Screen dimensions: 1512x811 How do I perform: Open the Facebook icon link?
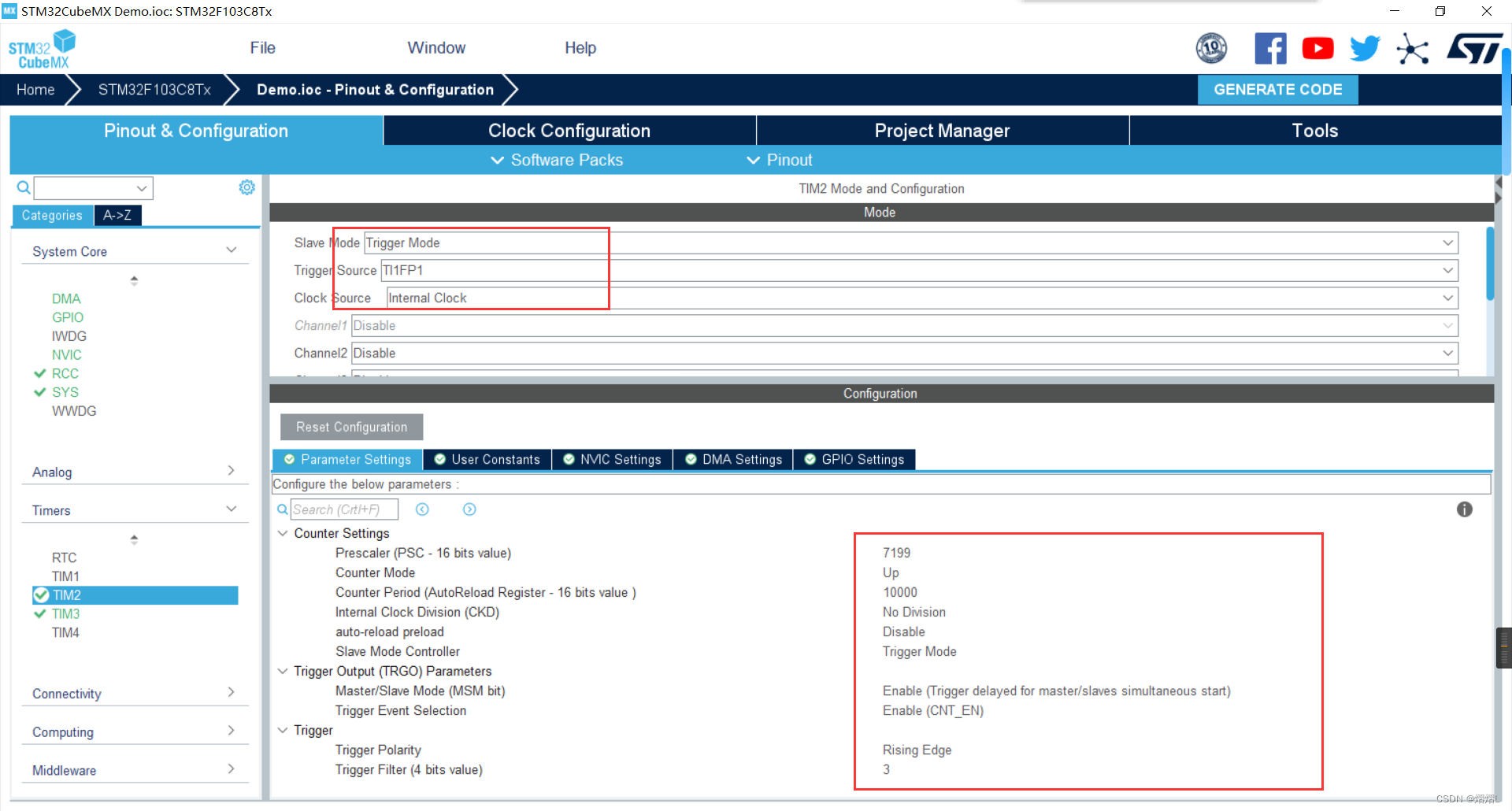1270,49
